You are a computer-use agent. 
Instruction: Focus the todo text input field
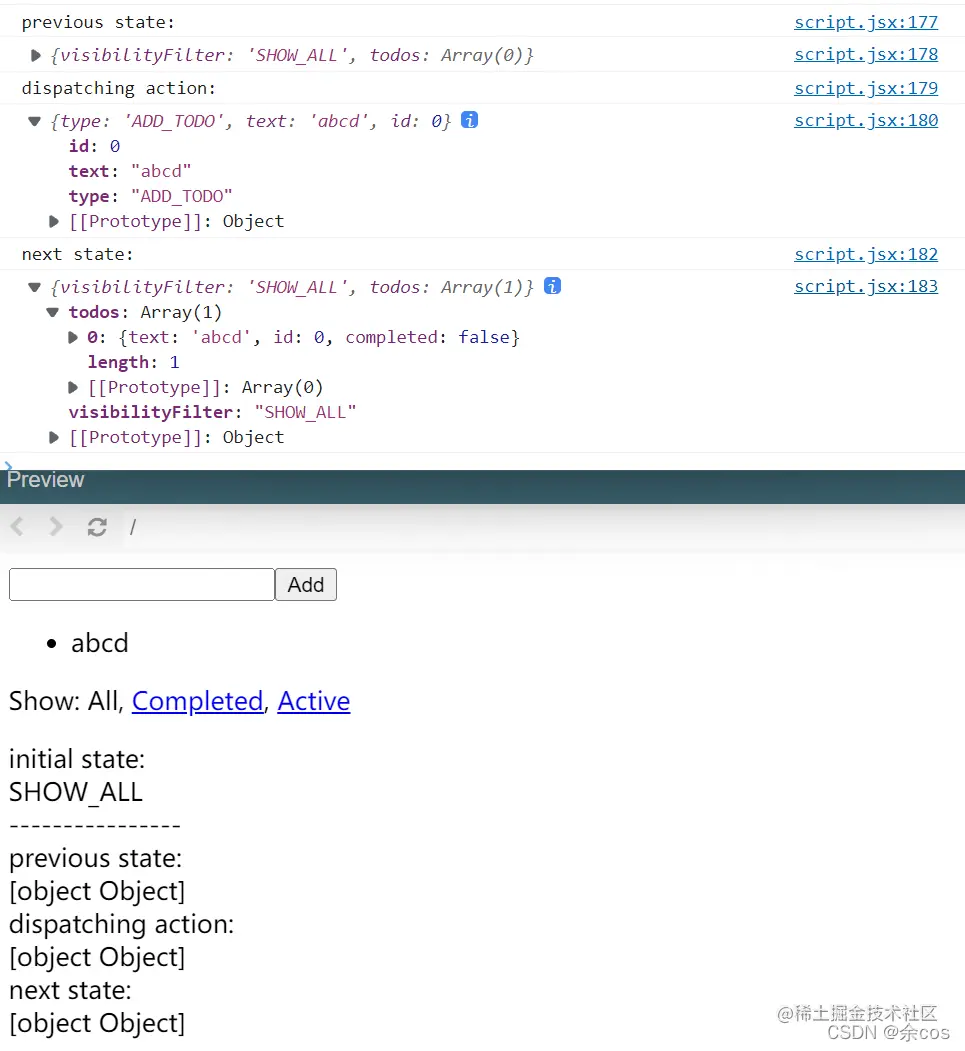pos(142,584)
